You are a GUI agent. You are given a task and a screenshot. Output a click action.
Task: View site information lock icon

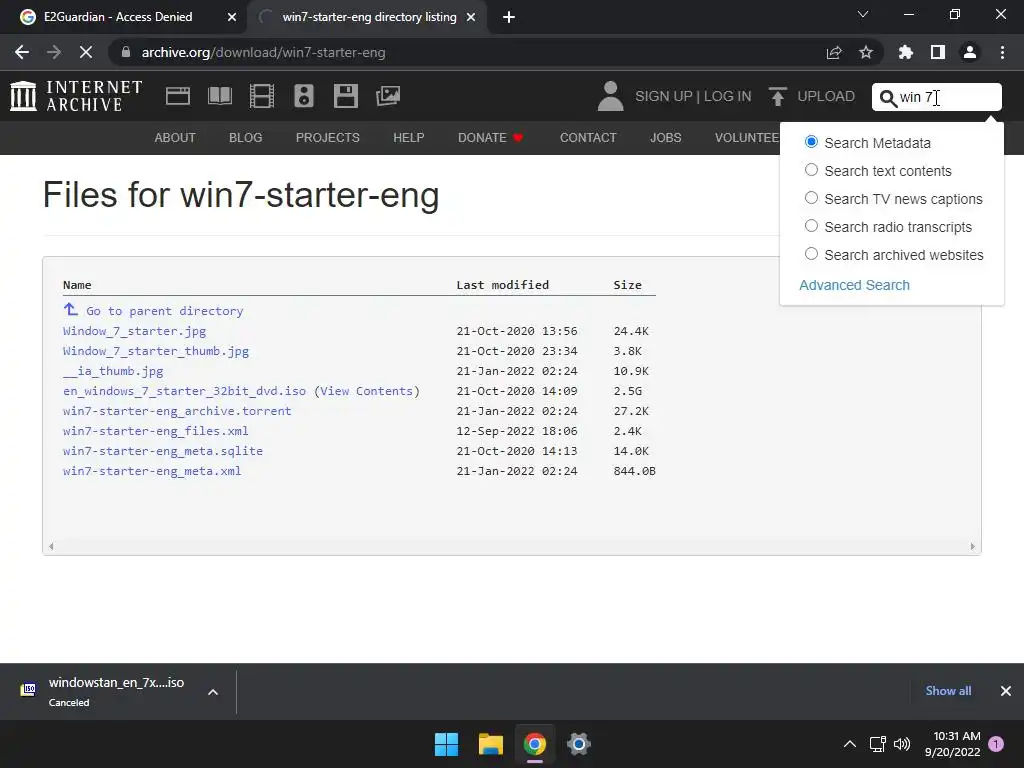pos(126,52)
